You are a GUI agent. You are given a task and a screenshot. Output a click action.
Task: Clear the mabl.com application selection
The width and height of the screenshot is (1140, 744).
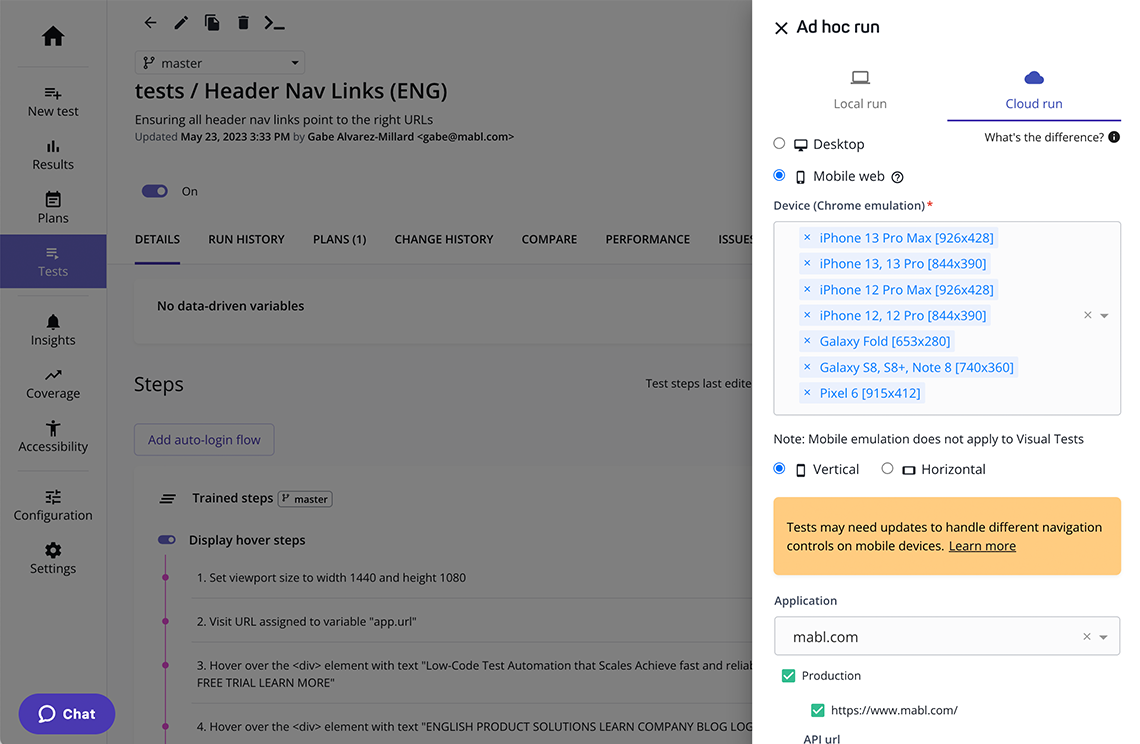click(x=1087, y=636)
